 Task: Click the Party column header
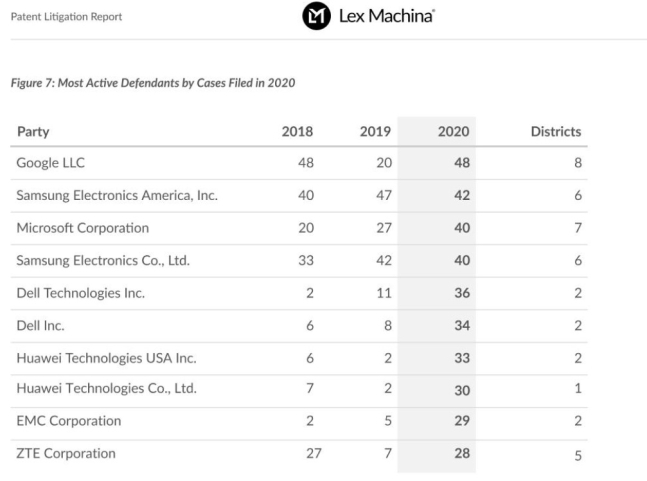tap(33, 131)
